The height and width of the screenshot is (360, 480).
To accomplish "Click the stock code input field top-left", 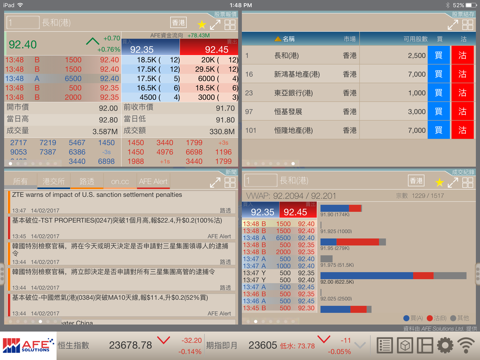I will [x=23, y=22].
